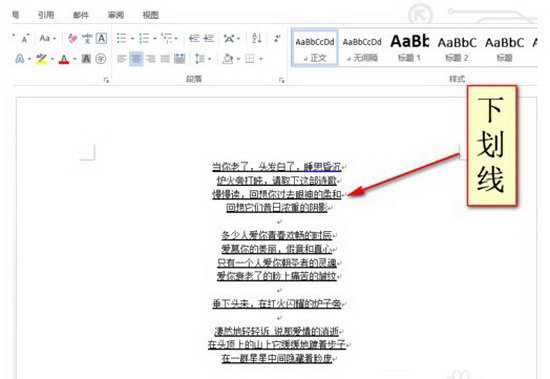
Task: Open the font color dropdown arrow
Action: coord(74,59)
